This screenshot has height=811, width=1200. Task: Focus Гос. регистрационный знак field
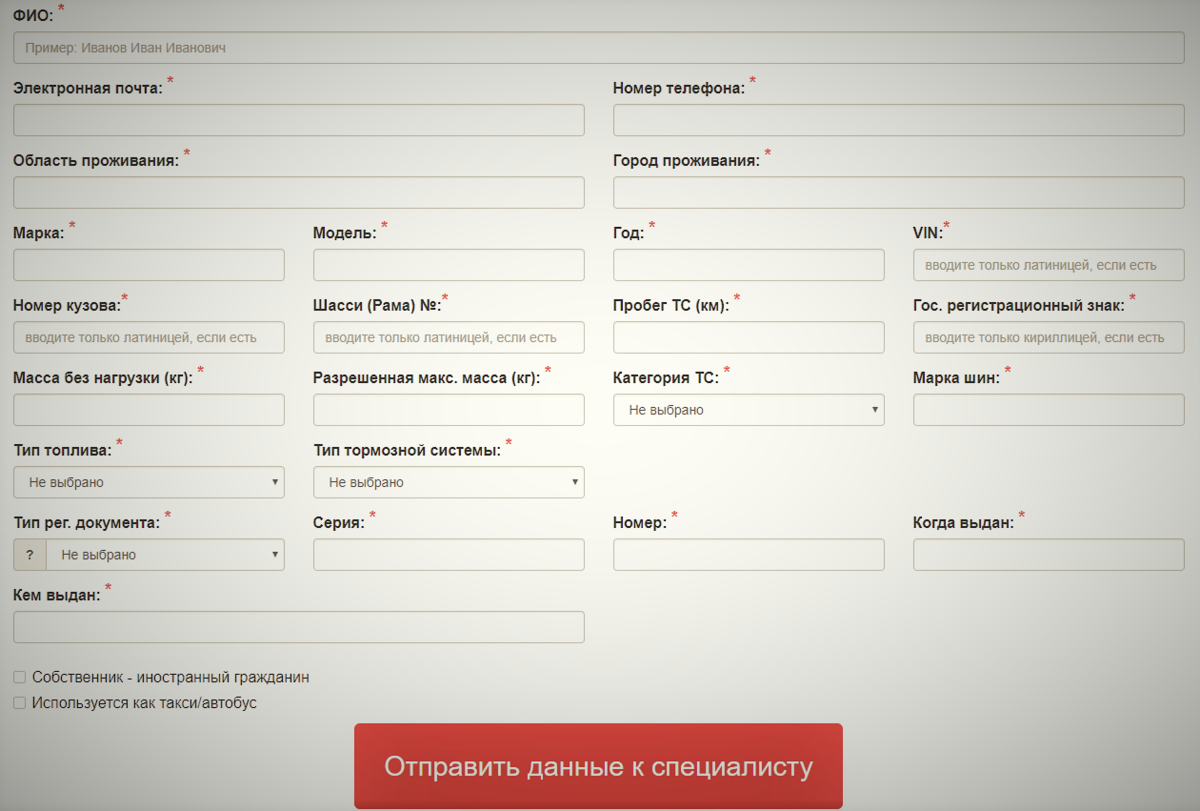(x=1049, y=338)
